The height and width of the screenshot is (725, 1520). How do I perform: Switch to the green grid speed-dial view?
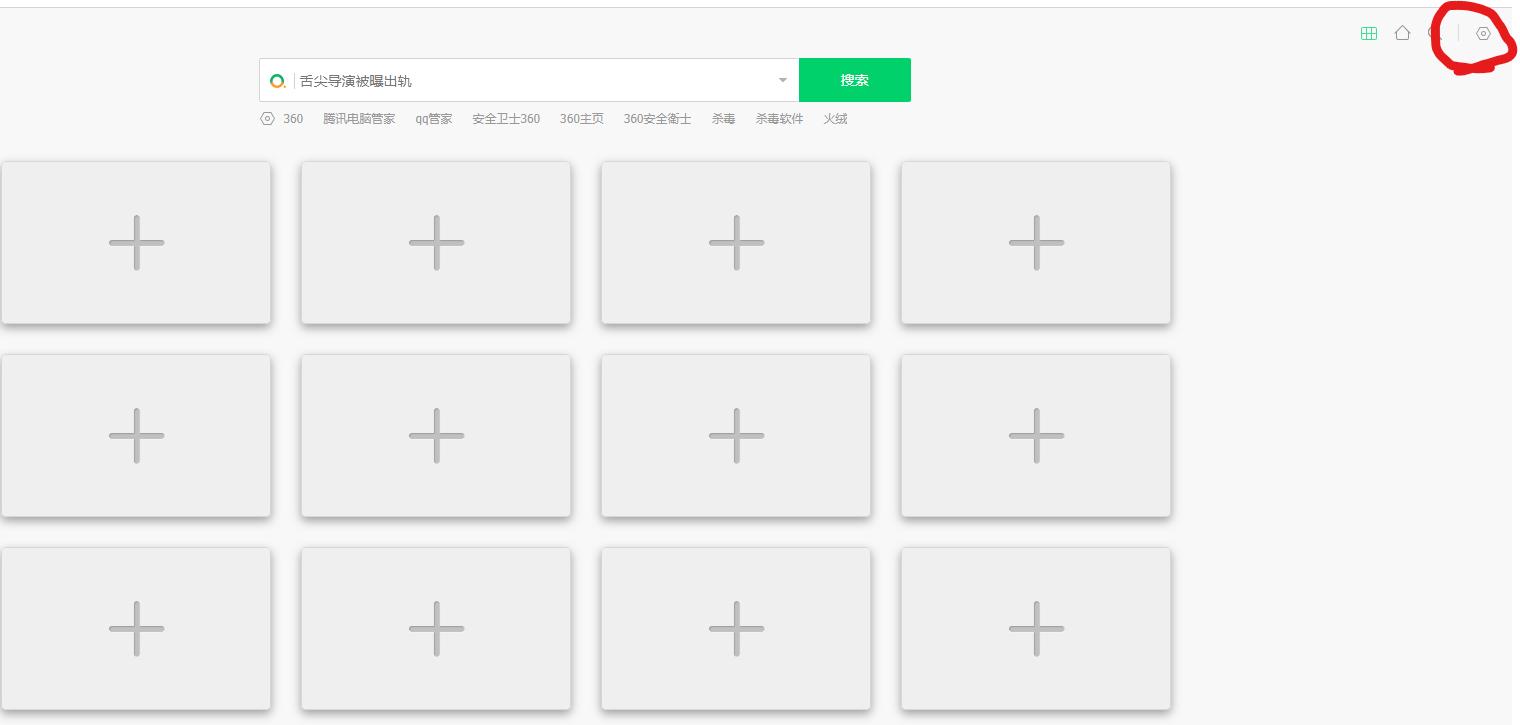[x=1369, y=33]
